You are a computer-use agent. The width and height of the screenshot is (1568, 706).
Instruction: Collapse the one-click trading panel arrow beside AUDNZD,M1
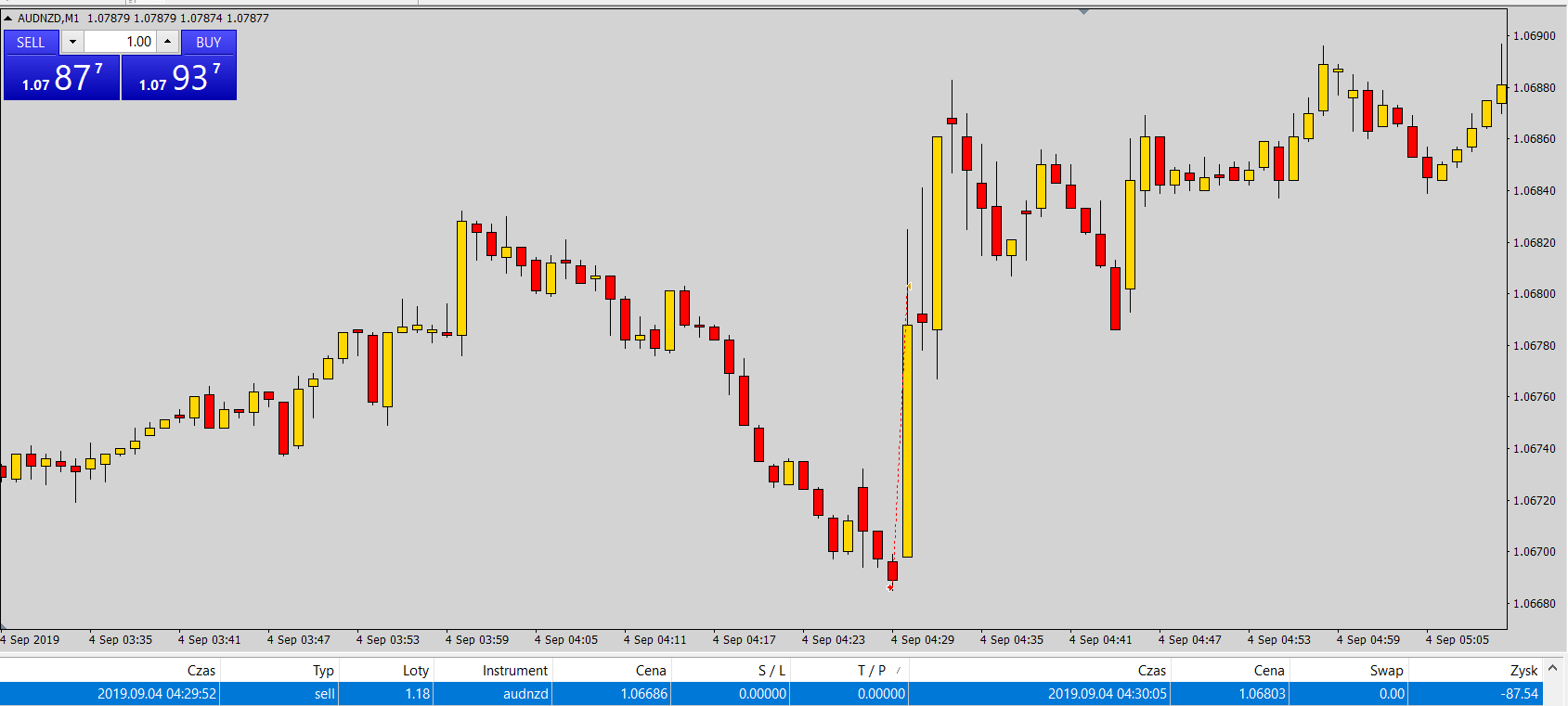point(7,18)
